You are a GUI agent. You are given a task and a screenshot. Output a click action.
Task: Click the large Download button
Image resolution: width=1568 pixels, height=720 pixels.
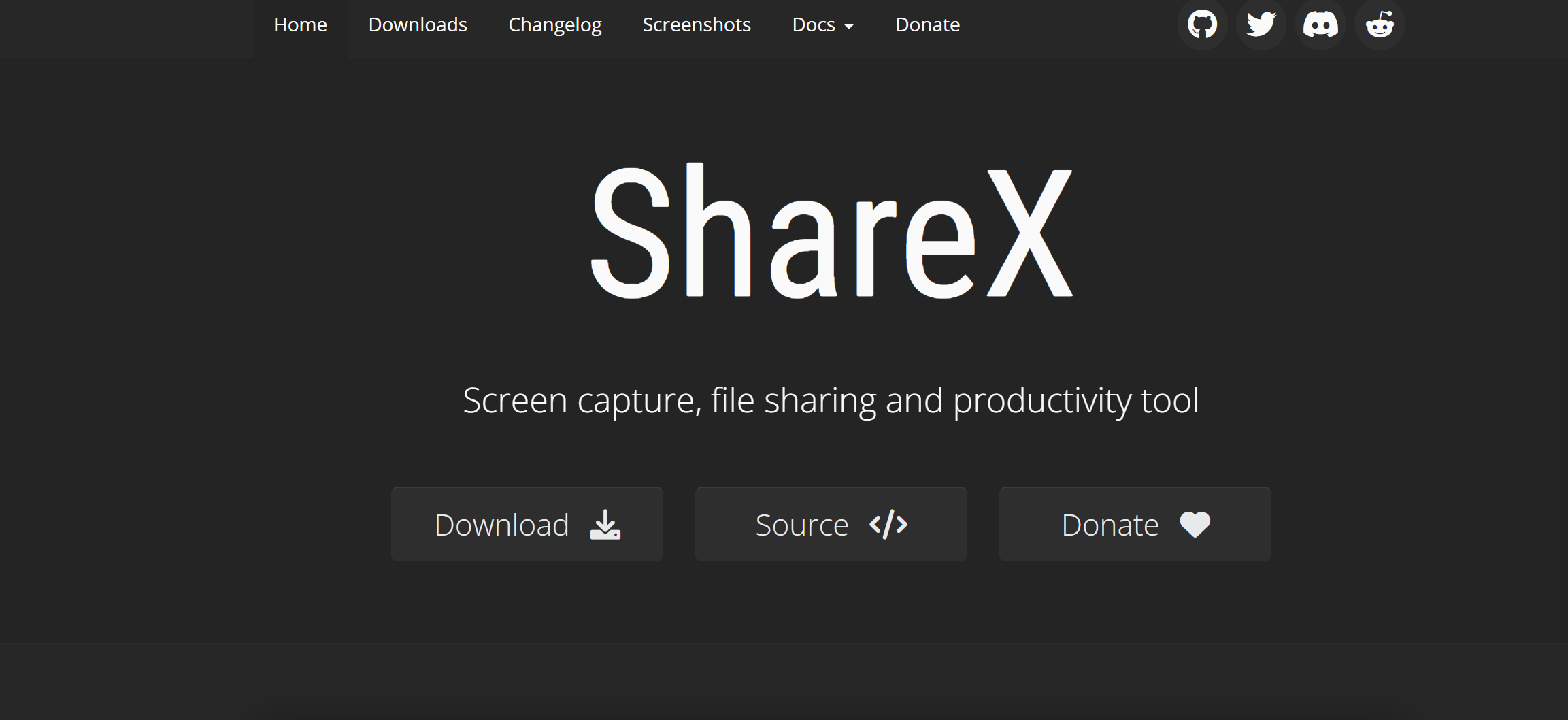[x=527, y=524]
